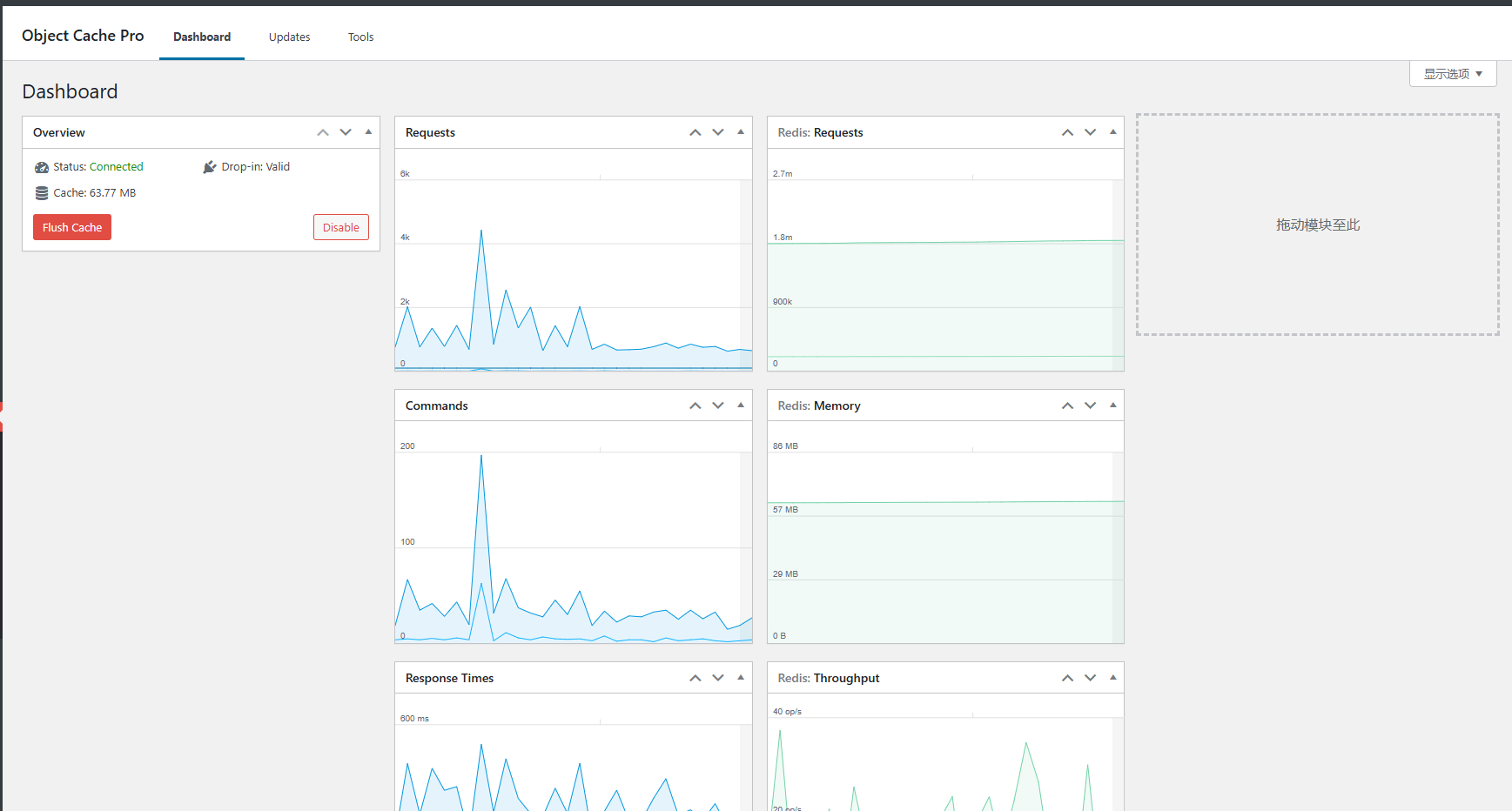Move the Requests widget down
The image size is (1512, 811).
pyautogui.click(x=718, y=132)
